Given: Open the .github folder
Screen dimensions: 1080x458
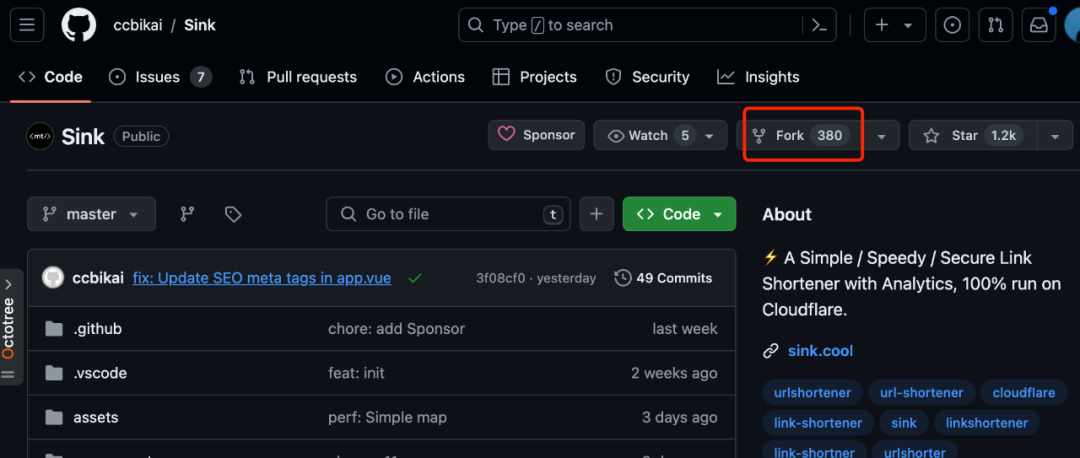Looking at the screenshot, I should click(x=98, y=329).
